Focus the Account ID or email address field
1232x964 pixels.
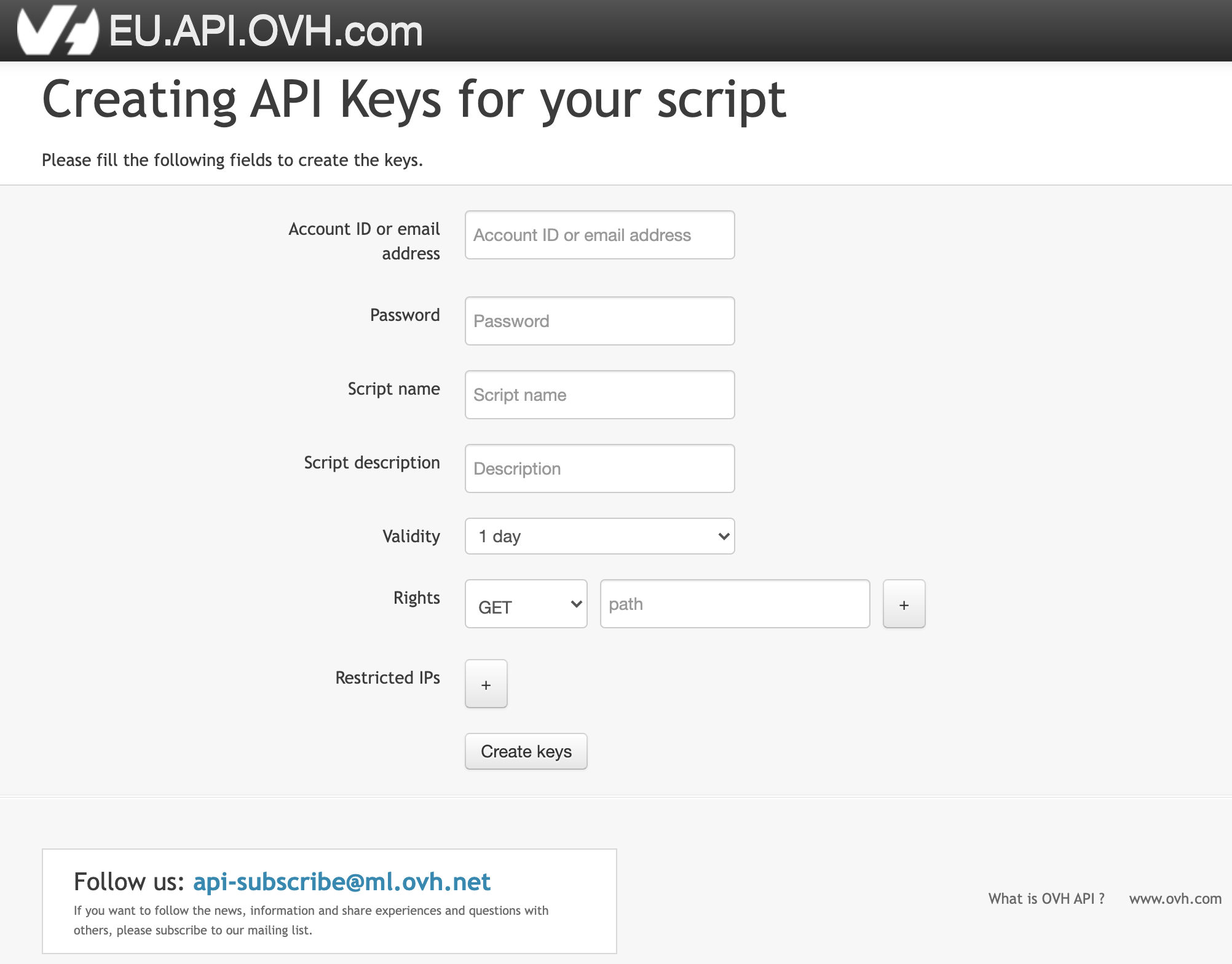(599, 235)
